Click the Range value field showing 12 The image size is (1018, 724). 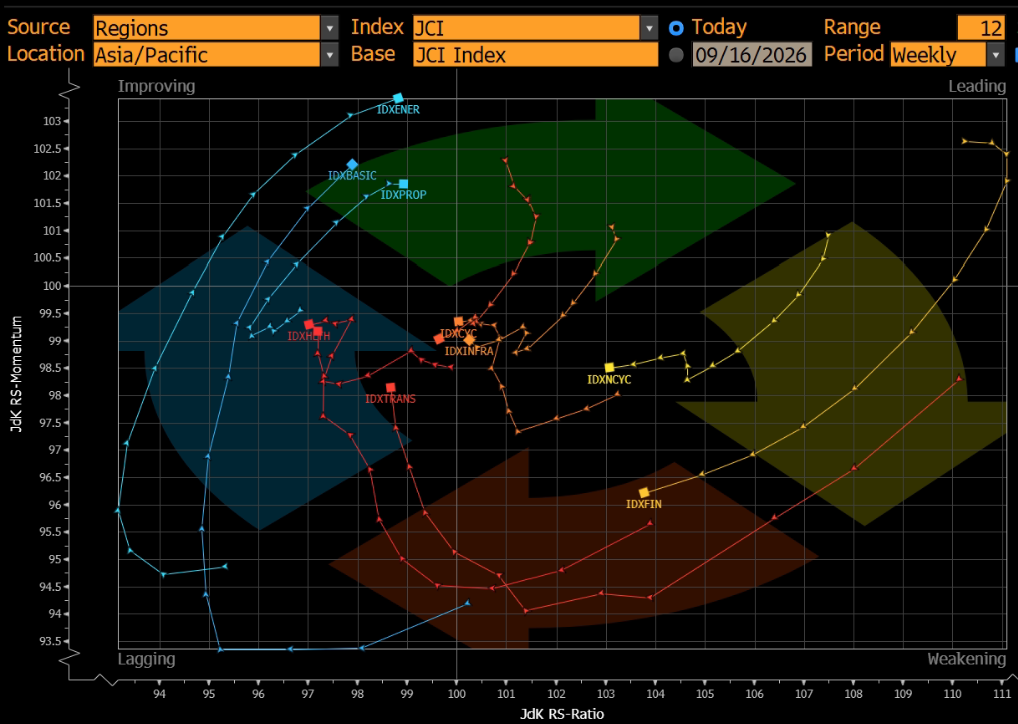click(980, 28)
